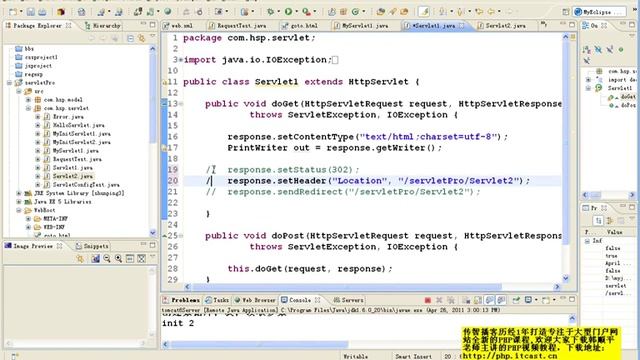Open the web.xml editor tab
The width and height of the screenshot is (640, 360).
click(178, 25)
